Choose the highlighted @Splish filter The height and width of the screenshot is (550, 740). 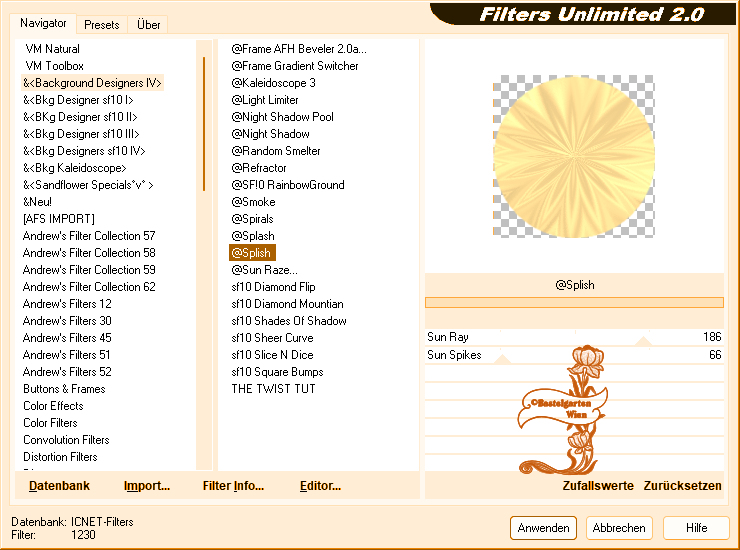252,253
